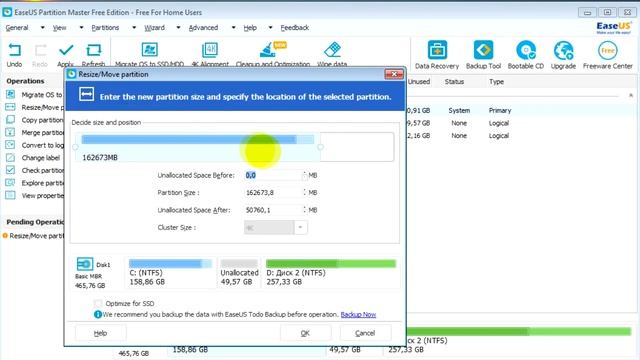Click the Disk1 drive icon in dialog
The height and width of the screenshot is (360, 640).
tap(85, 264)
